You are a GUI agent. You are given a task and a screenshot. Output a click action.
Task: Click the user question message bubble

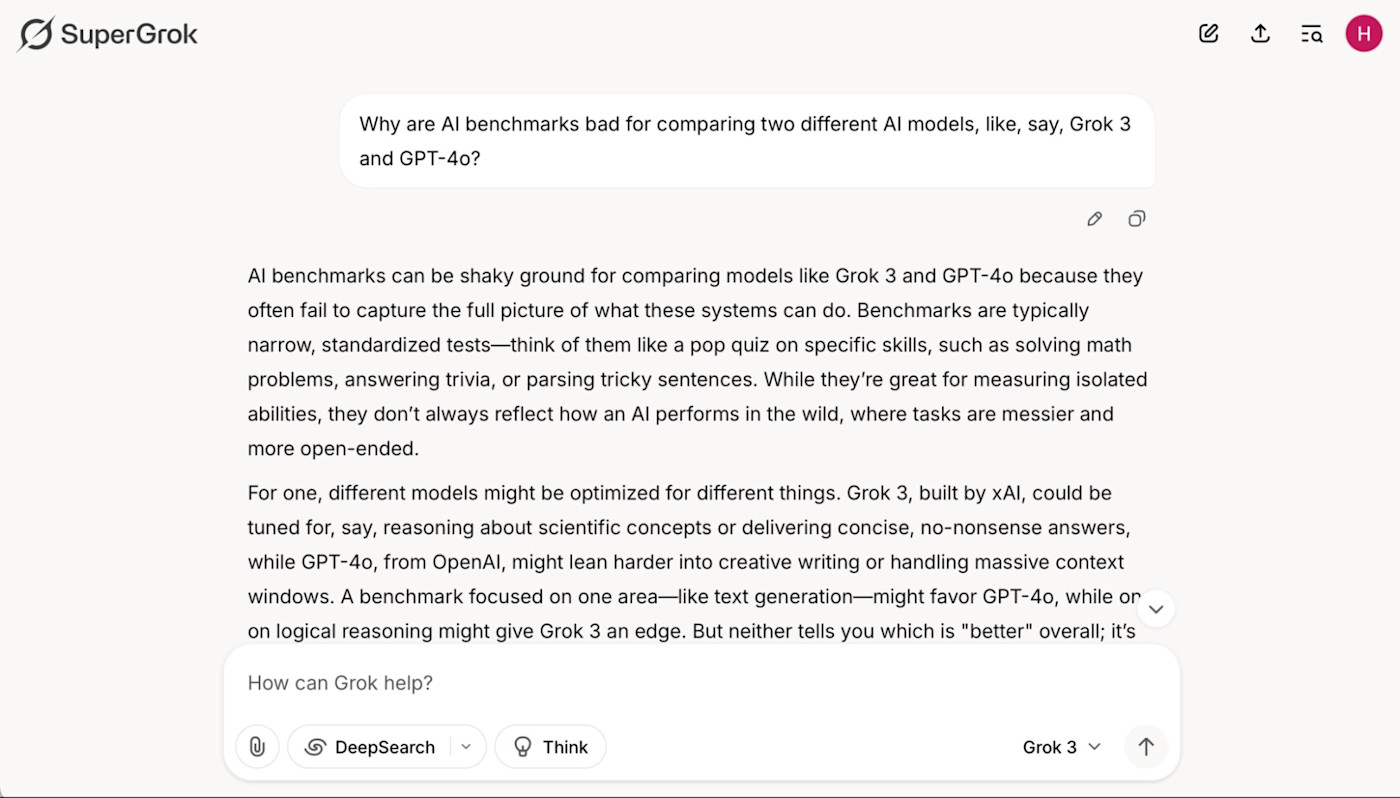[747, 141]
